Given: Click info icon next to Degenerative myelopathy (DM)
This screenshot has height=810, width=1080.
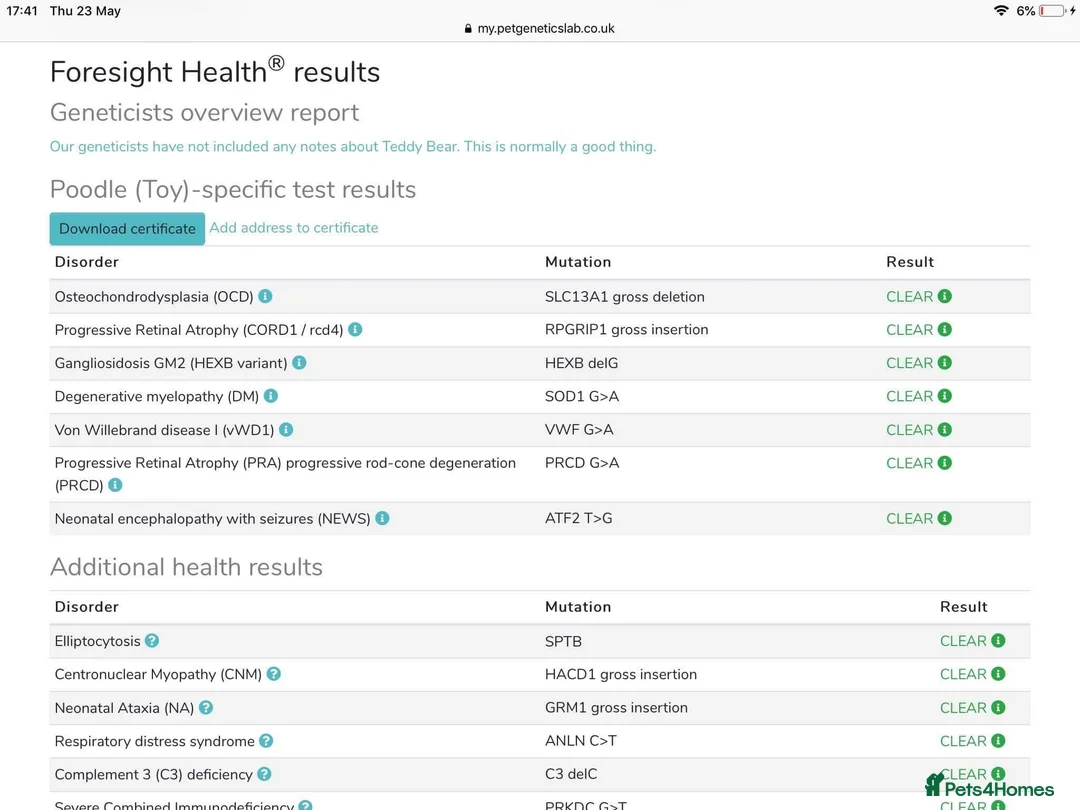Looking at the screenshot, I should [x=271, y=396].
